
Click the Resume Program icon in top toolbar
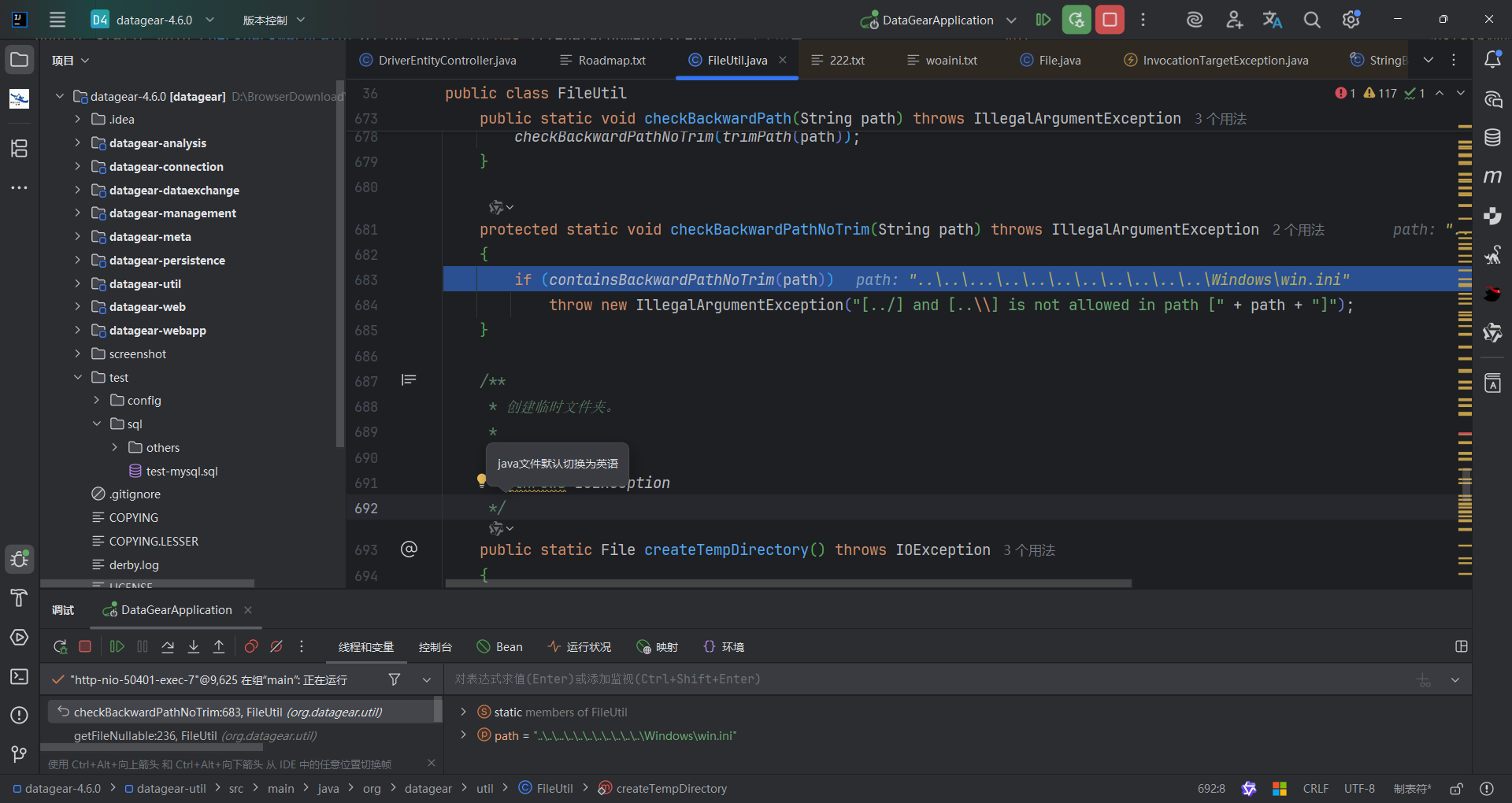pos(1043,20)
